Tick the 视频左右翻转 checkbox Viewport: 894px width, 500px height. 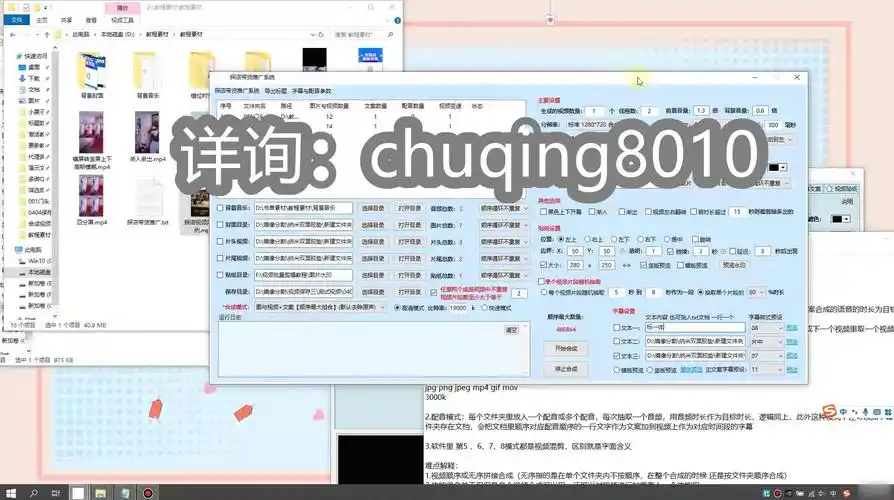point(648,212)
